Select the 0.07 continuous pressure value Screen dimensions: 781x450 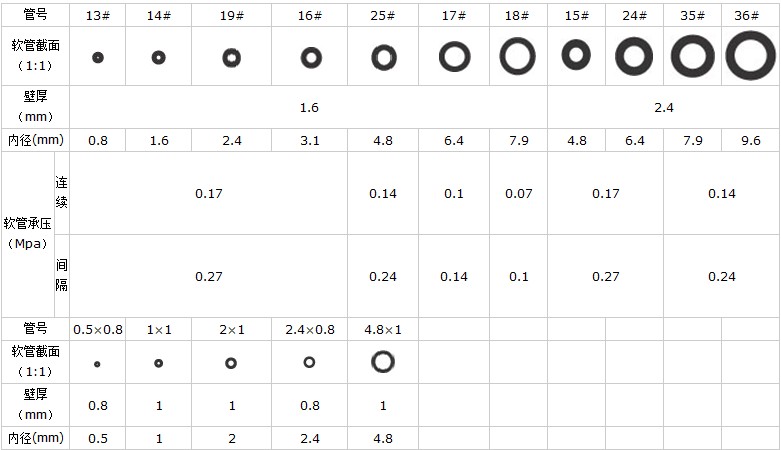coord(519,193)
